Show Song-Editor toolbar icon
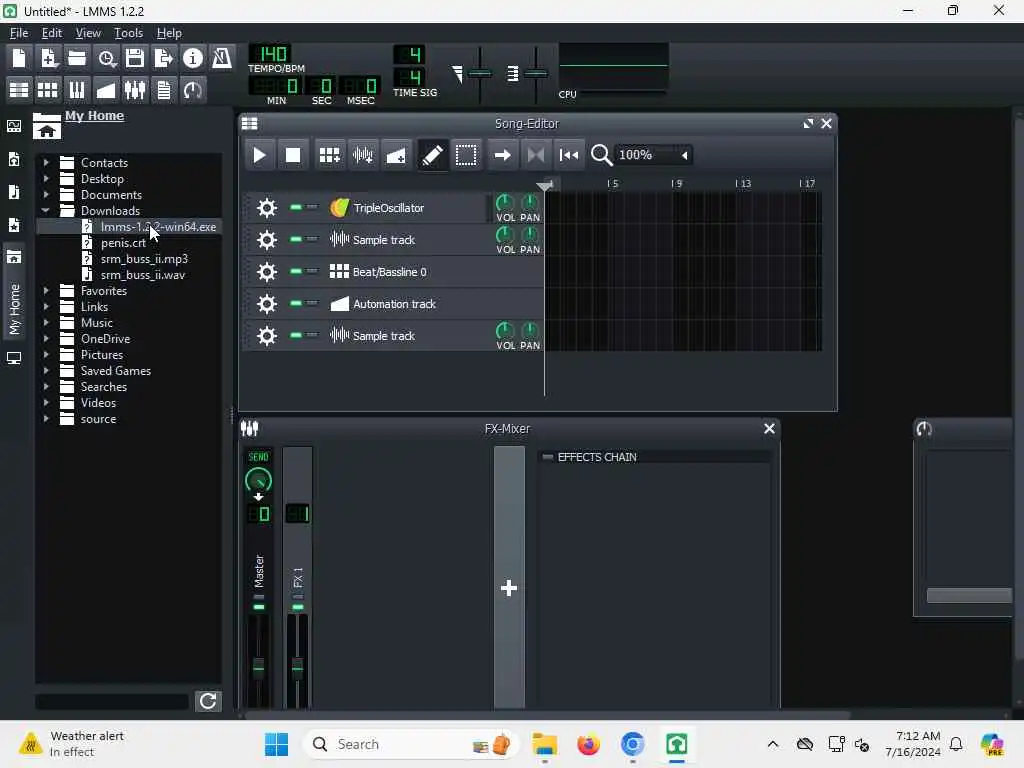This screenshot has height=768, width=1024. [19, 90]
